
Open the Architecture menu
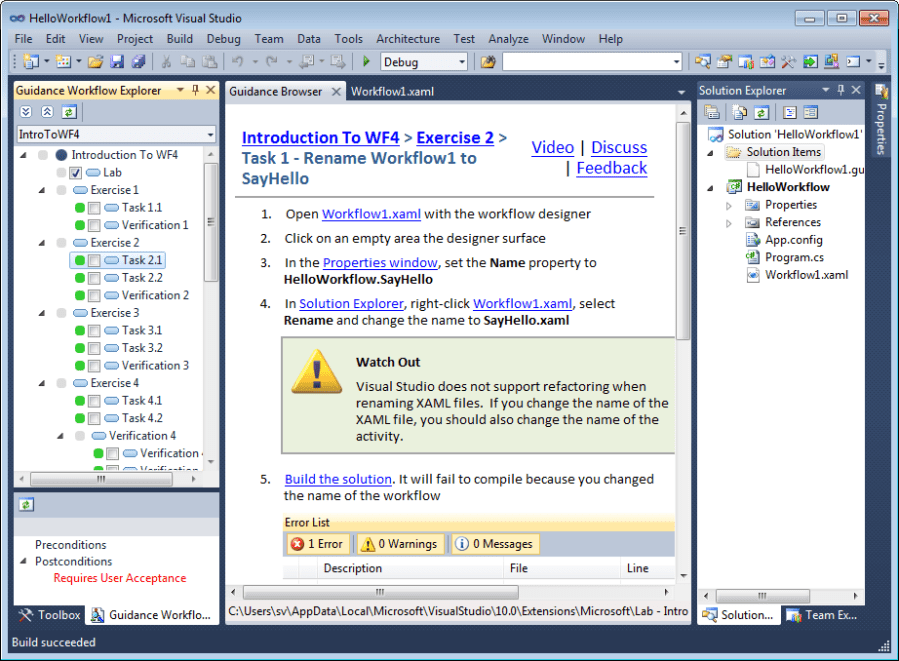click(x=407, y=39)
